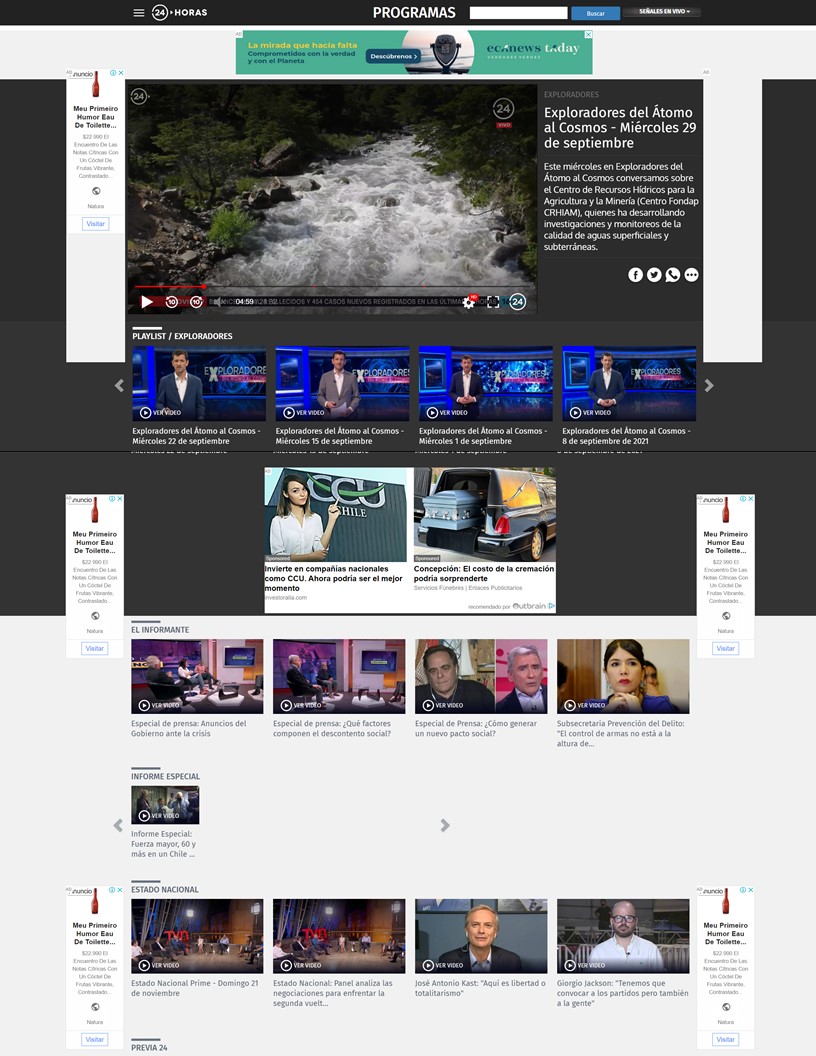Open Estado Nacional panel segunda vuelta link
This screenshot has height=1056, width=816.
(x=333, y=993)
